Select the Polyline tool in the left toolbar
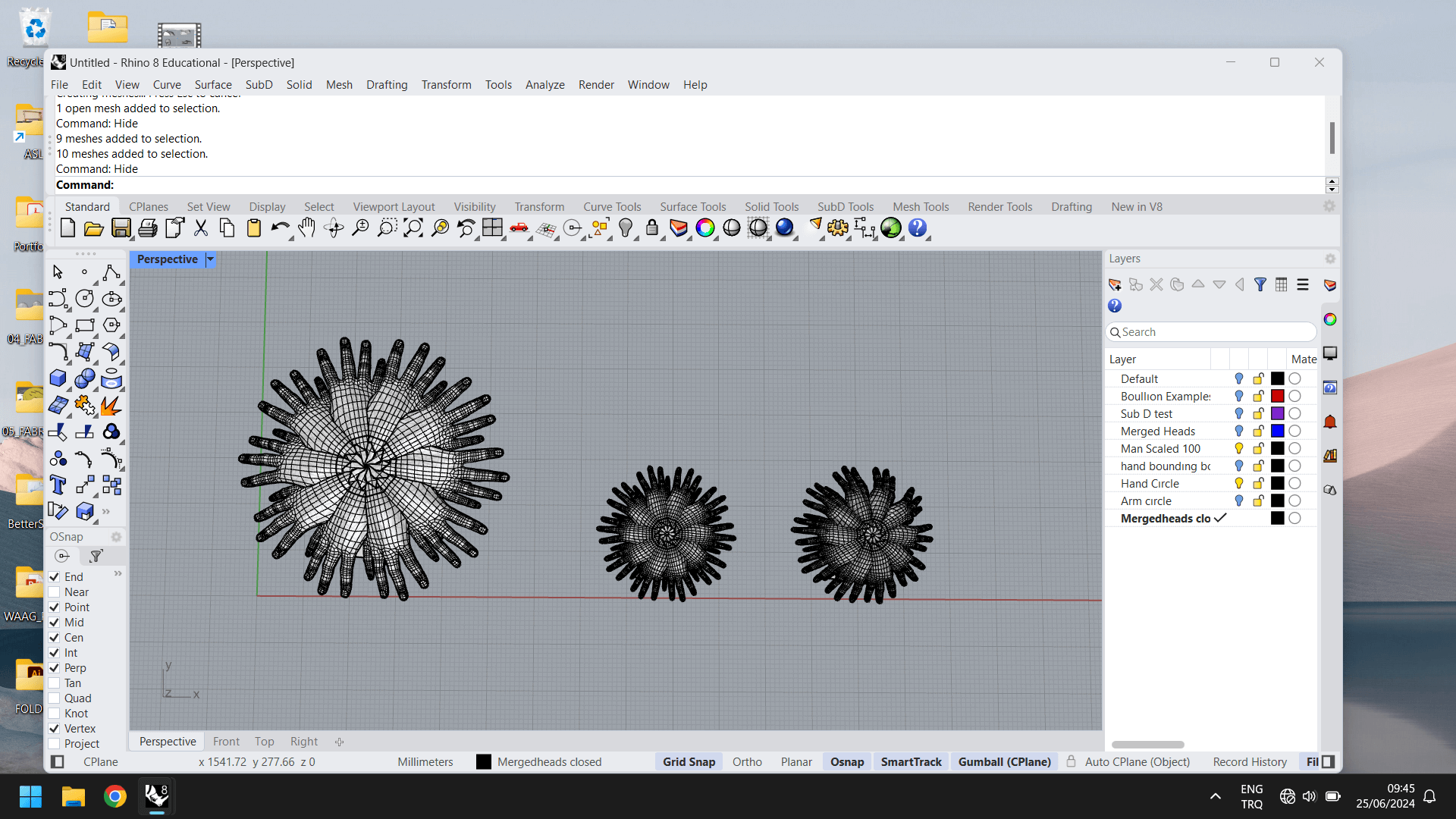Screen dimensions: 1456x819 tap(111, 272)
